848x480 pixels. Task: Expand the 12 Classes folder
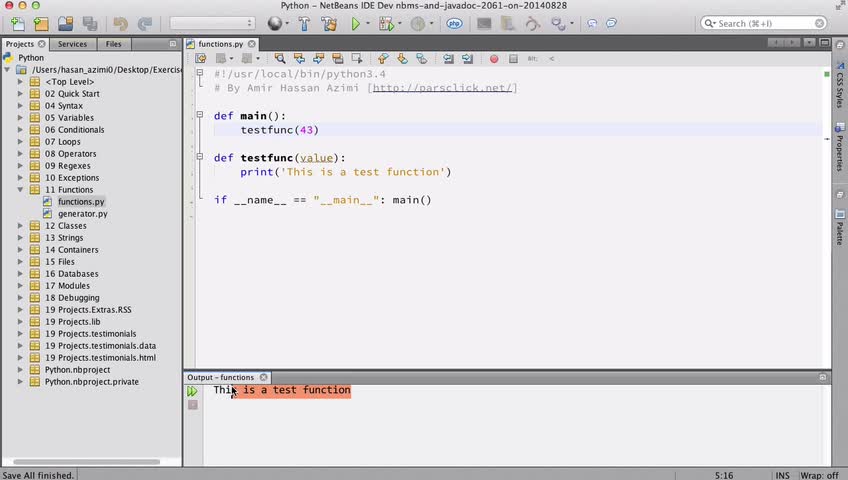click(21, 225)
